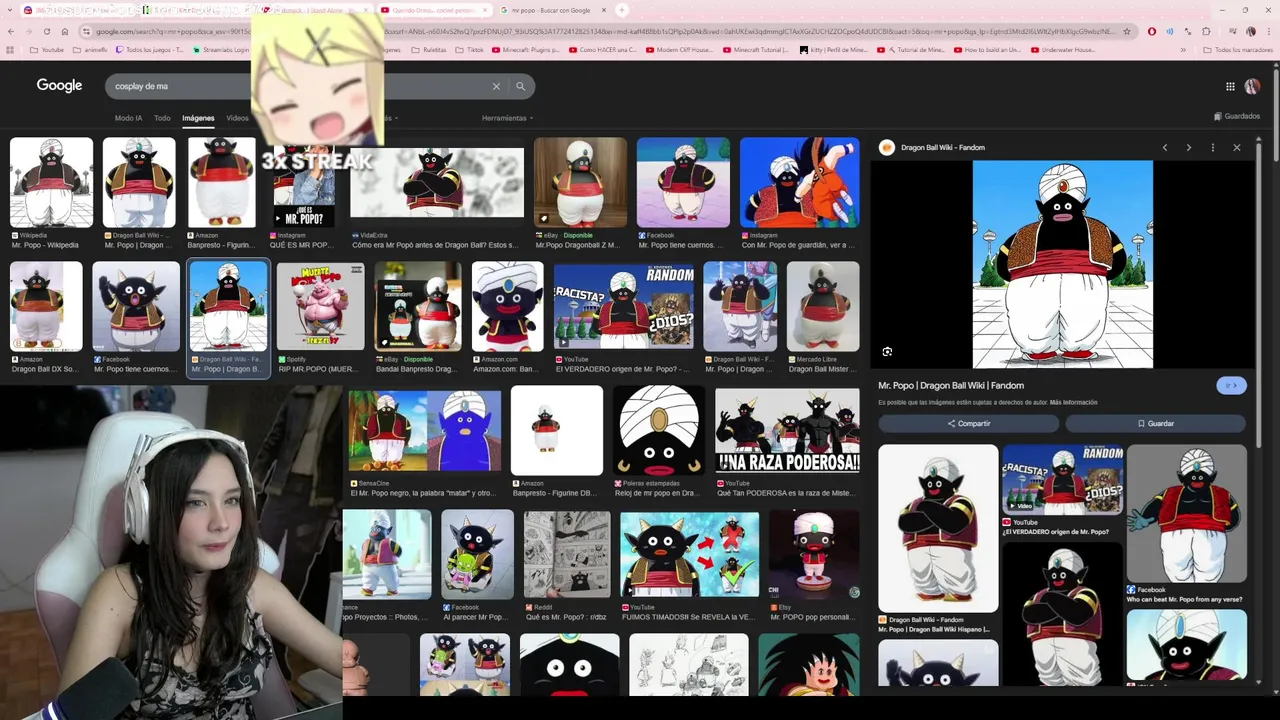
Task: Open new browser tab with plus
Action: 621,10
